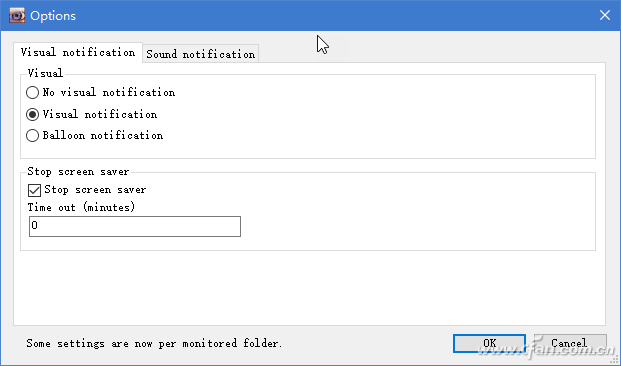Confirm settings with the OK button

490,343
